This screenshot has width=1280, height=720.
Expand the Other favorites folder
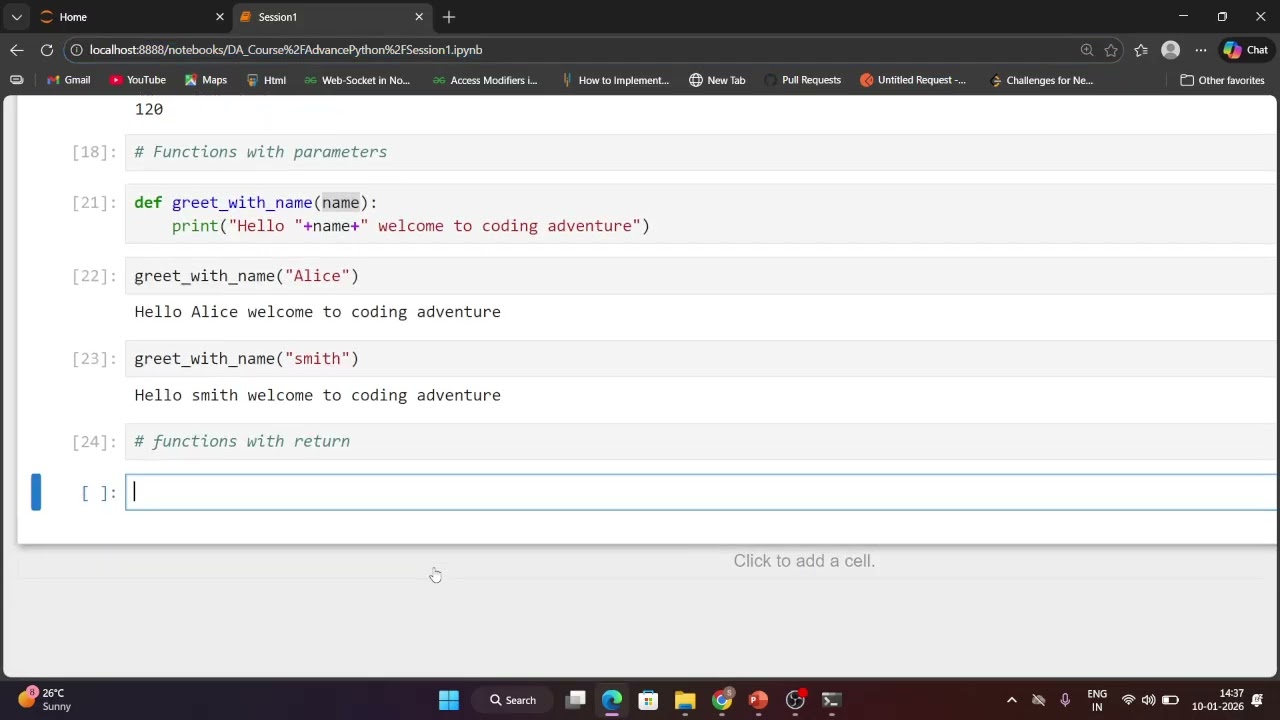click(1222, 80)
